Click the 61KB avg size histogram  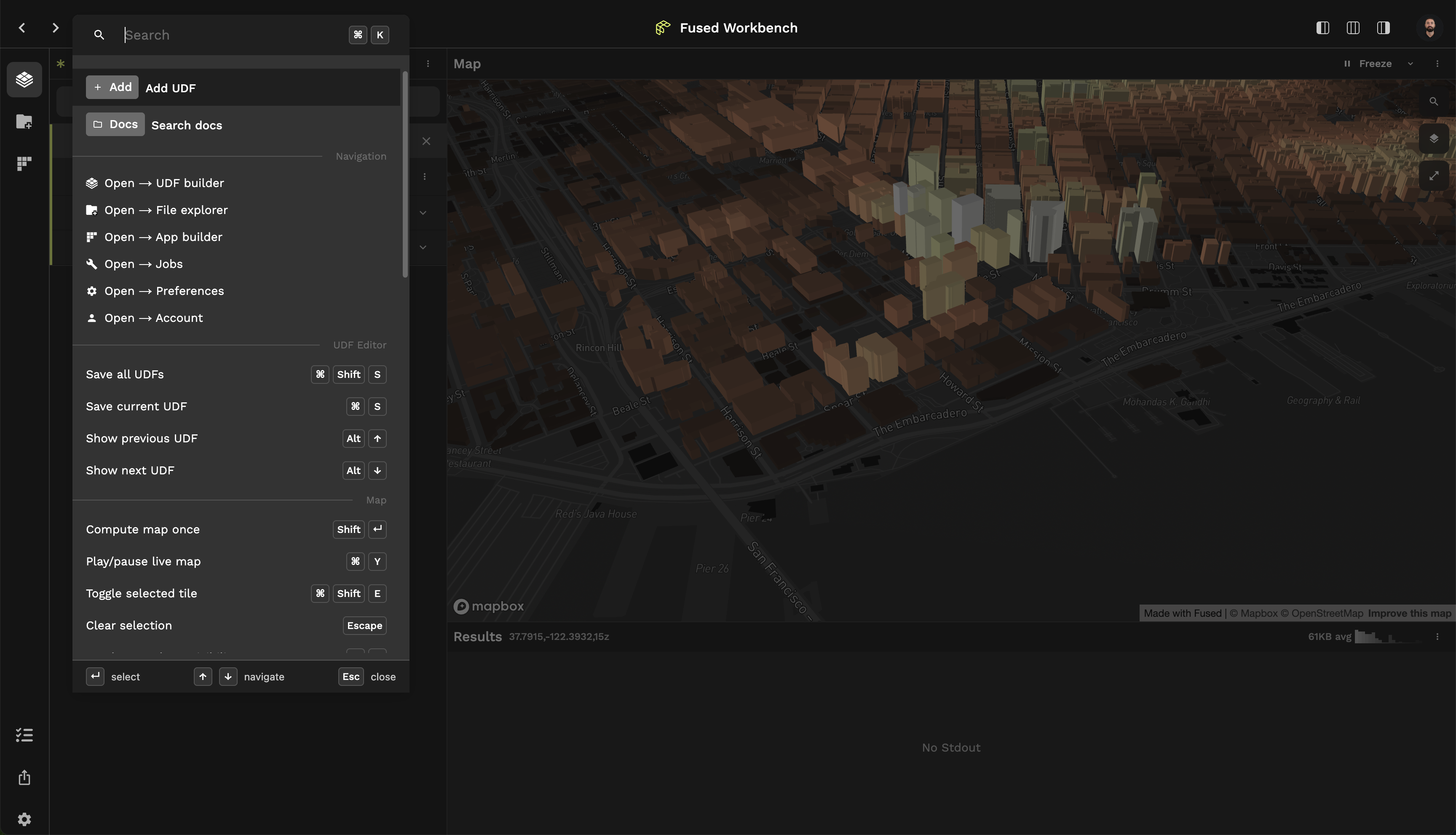[1388, 637]
